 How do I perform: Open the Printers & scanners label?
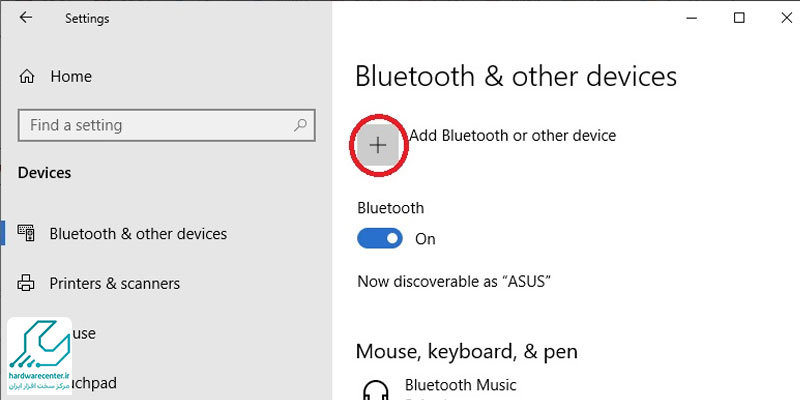[x=115, y=283]
